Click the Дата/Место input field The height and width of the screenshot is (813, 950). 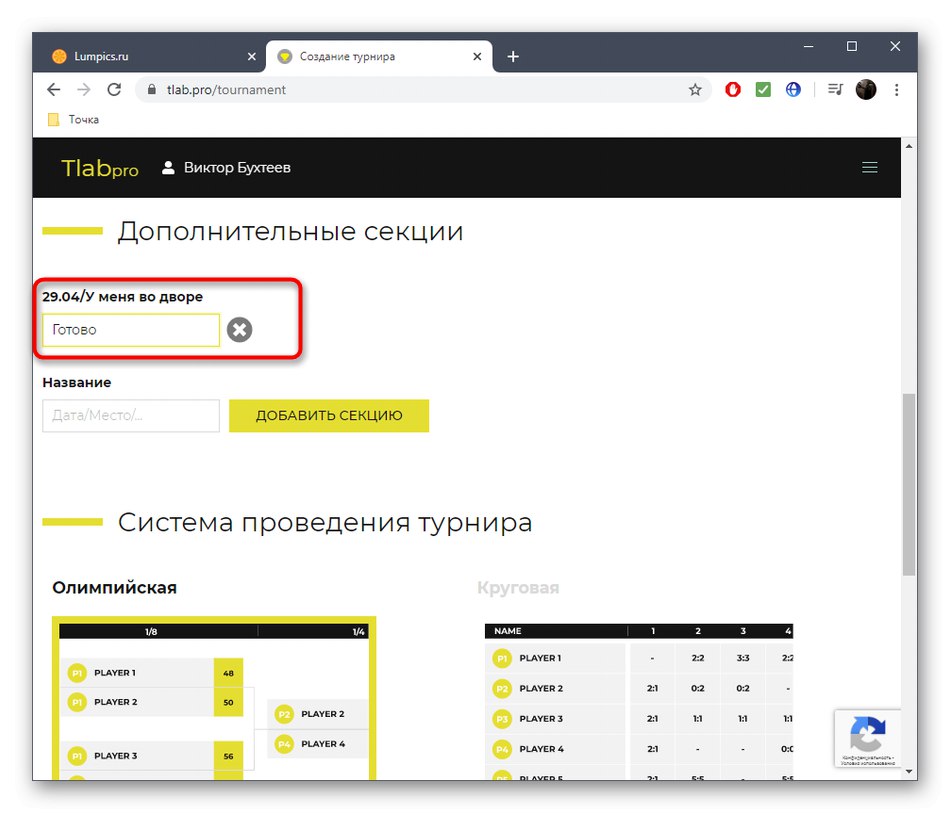(x=130, y=416)
